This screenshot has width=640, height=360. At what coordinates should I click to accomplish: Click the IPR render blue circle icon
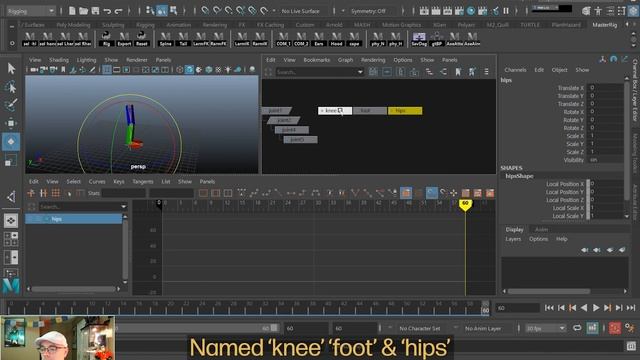coord(471,11)
